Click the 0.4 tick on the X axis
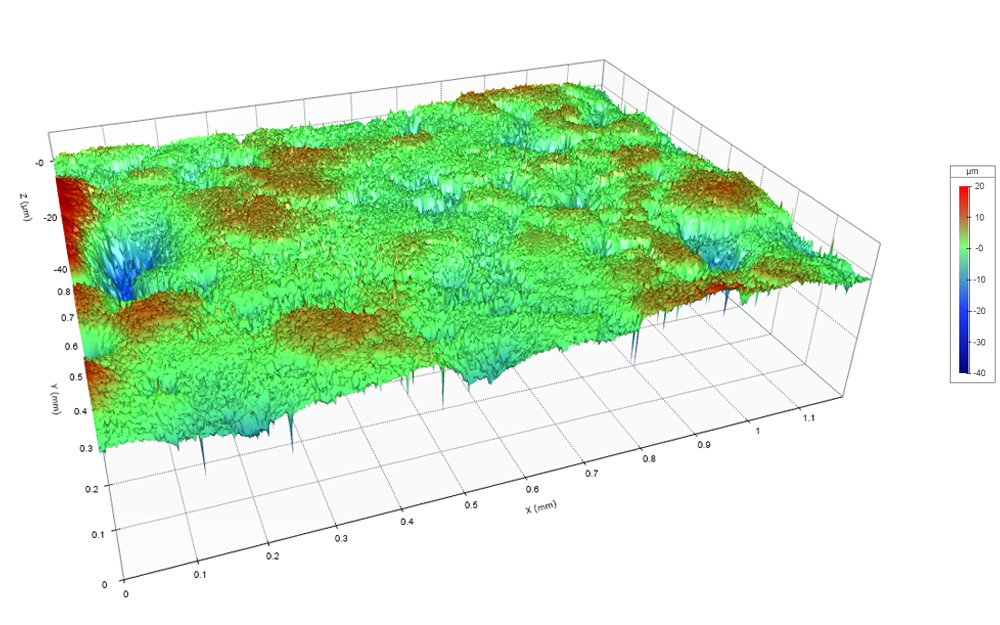 point(407,522)
